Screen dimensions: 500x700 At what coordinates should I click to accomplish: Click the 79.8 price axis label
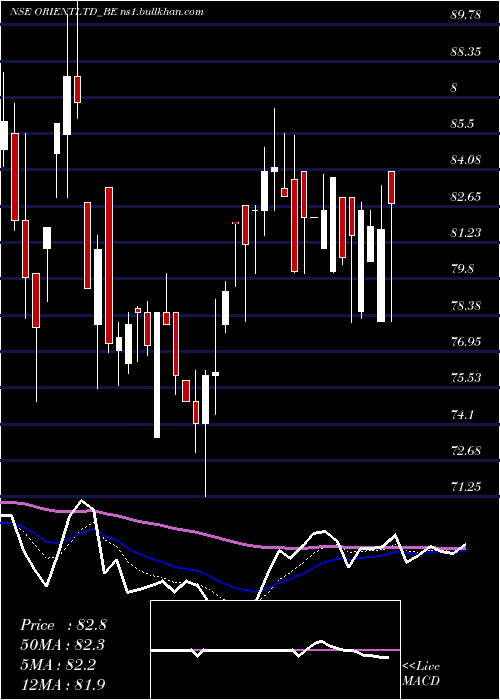(462, 269)
